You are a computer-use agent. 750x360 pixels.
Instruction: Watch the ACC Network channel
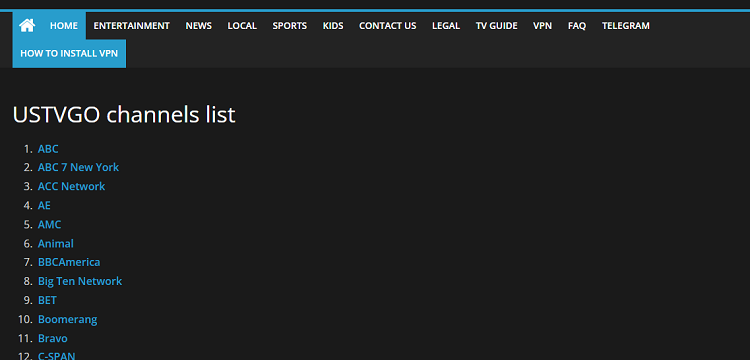click(71, 186)
